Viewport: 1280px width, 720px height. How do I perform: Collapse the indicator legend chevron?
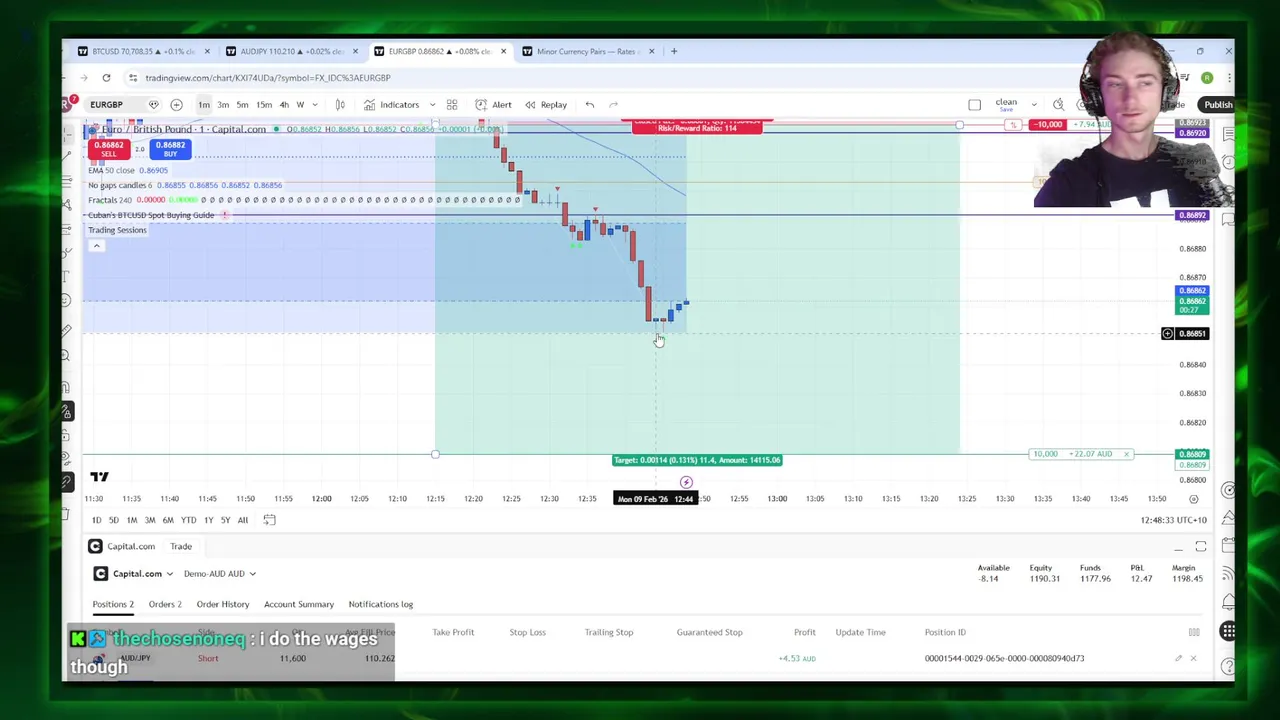[97, 246]
